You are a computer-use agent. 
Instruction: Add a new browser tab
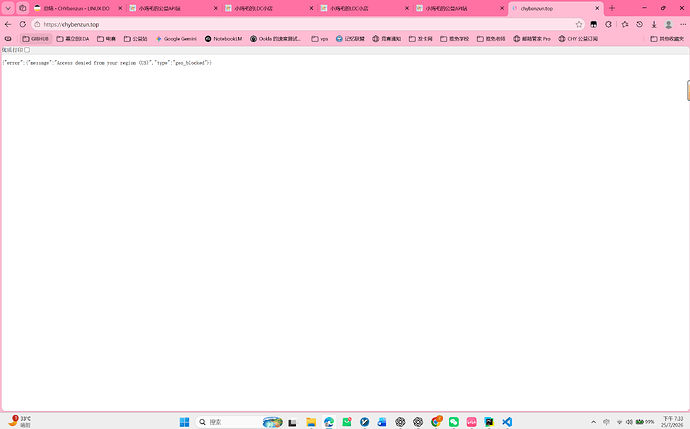click(x=612, y=8)
